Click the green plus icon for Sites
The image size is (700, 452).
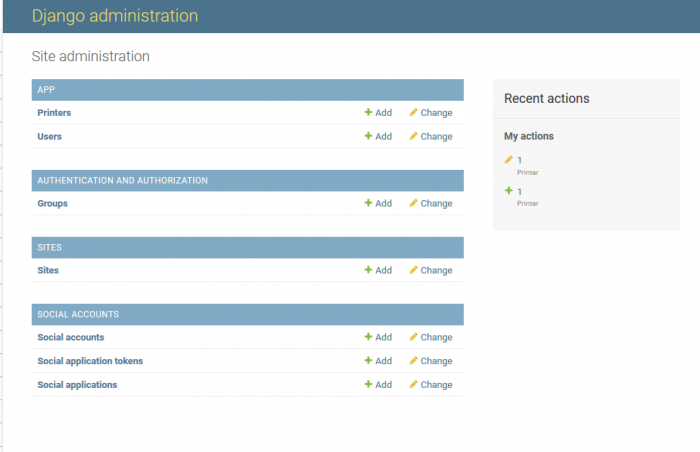coord(368,270)
